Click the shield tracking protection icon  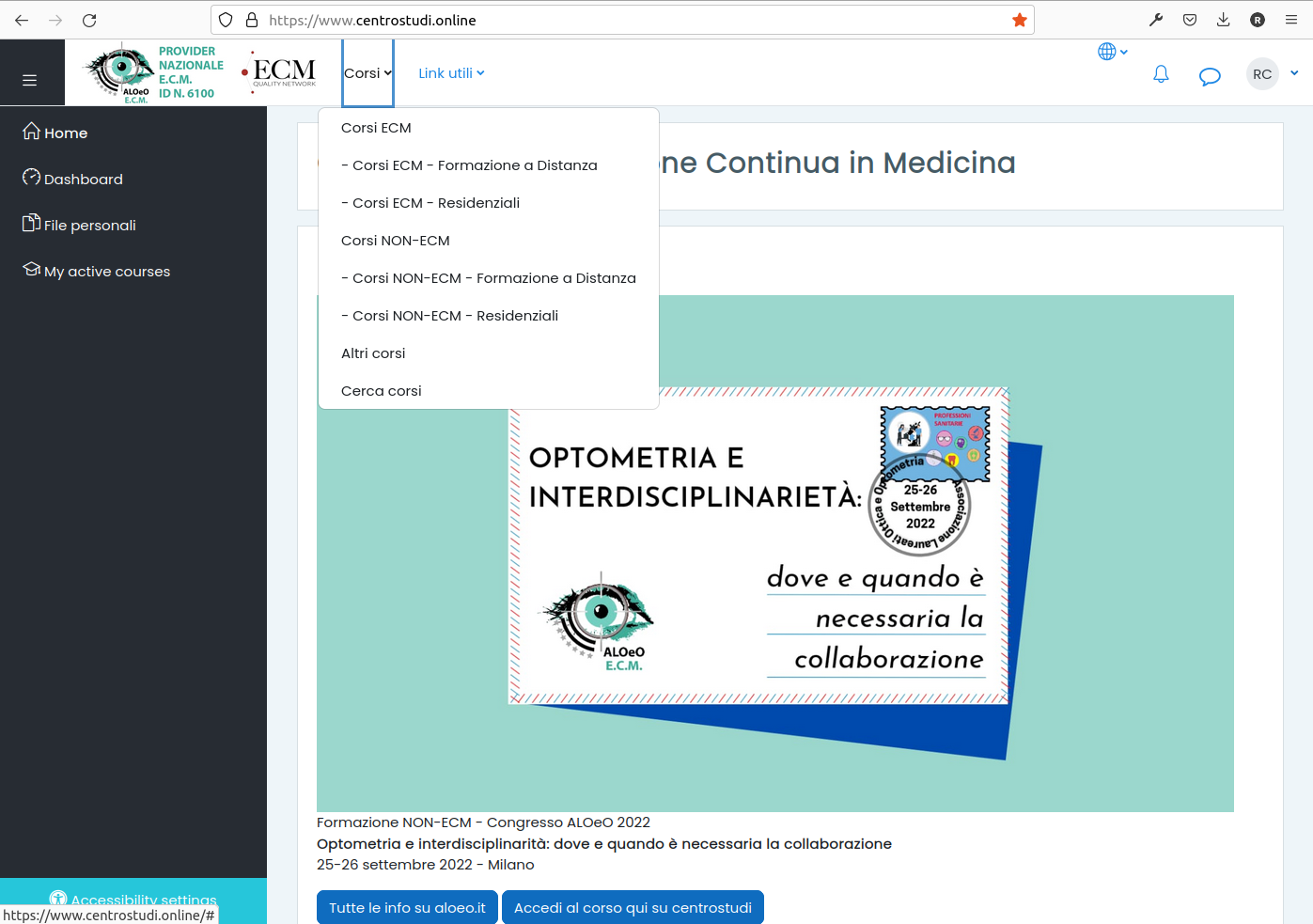tap(226, 20)
